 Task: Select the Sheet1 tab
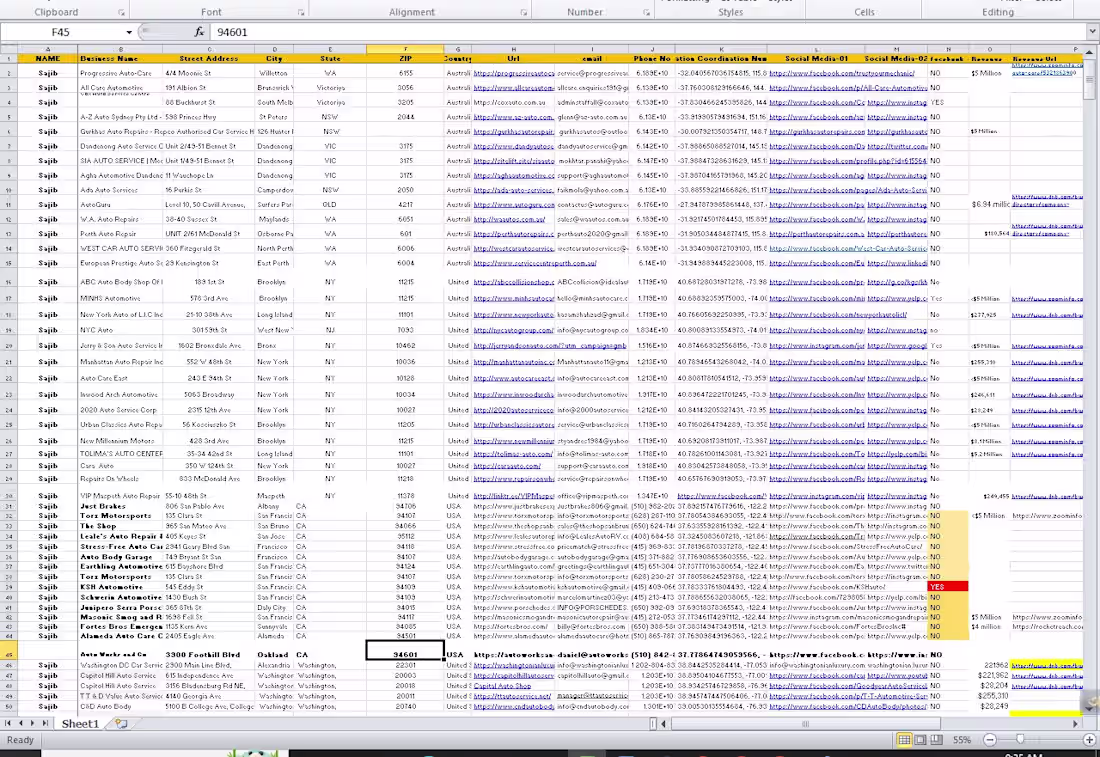[x=80, y=723]
